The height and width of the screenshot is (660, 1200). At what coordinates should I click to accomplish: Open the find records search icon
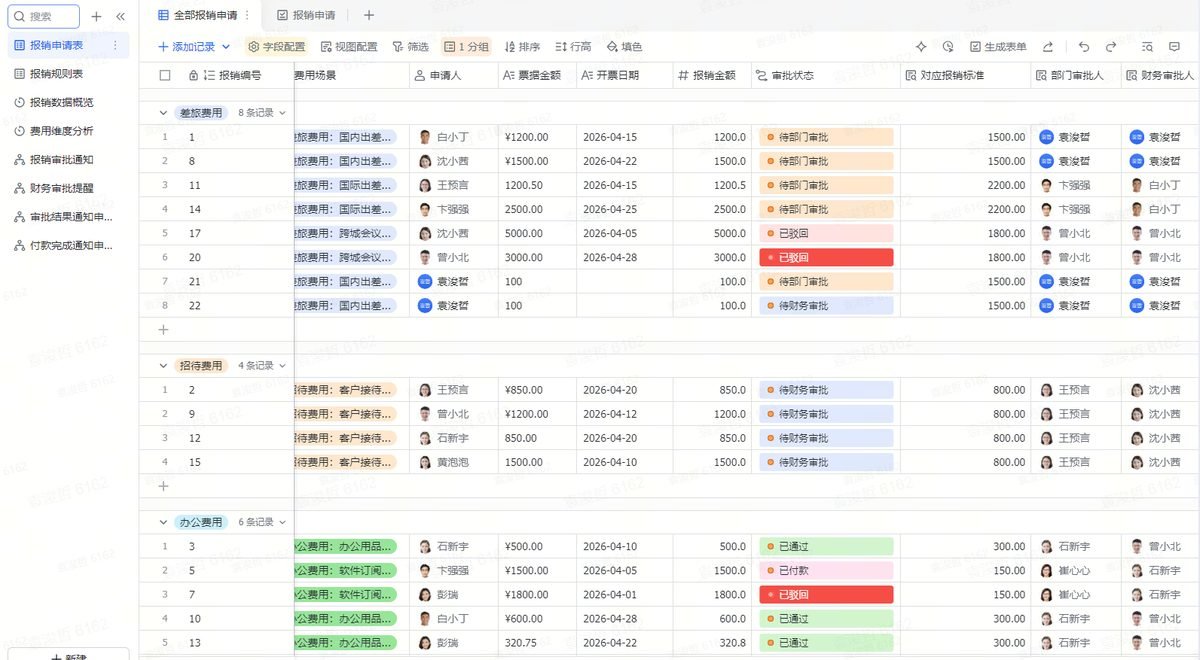1147,47
